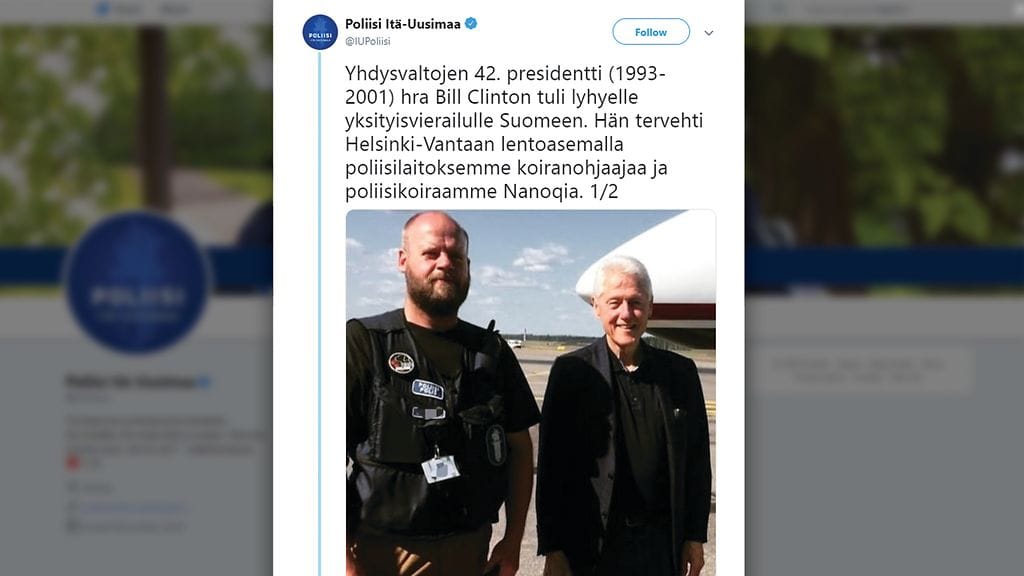This screenshot has height=576, width=1024.
Task: Click the blue verified badge after Poliisi Itä-Uusimaa
Action: (471, 24)
